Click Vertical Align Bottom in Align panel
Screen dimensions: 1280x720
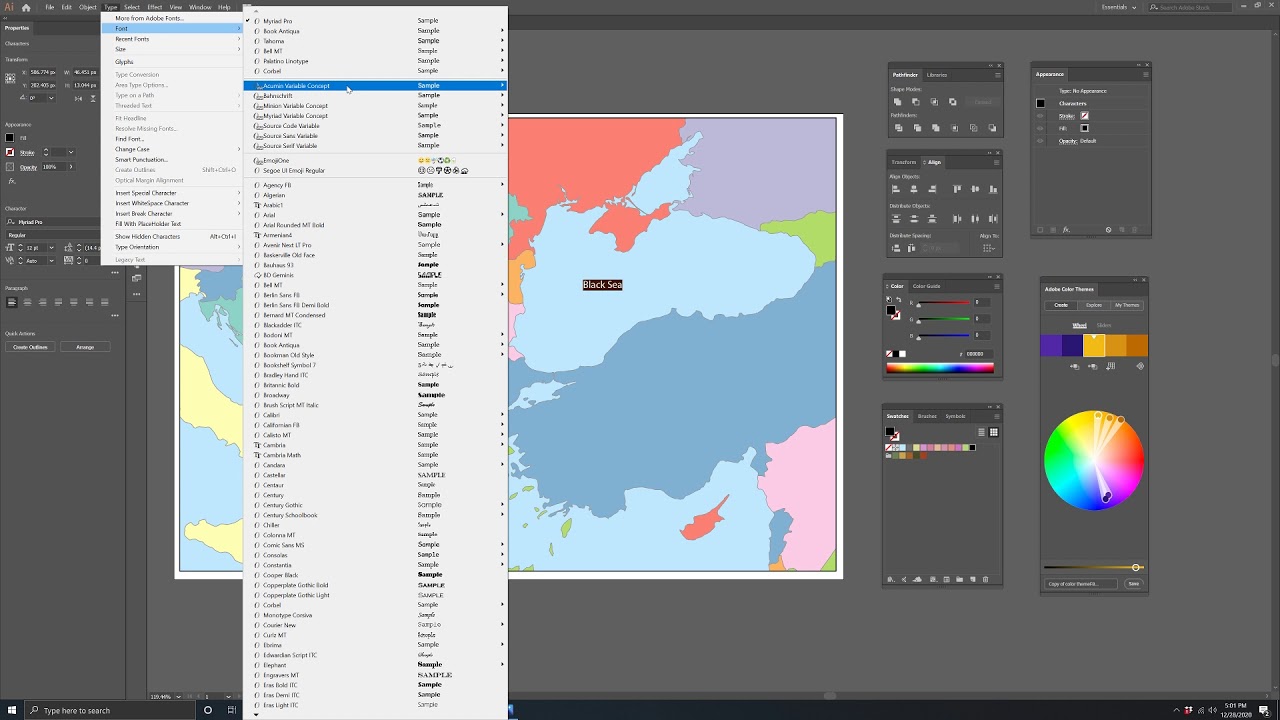[993, 189]
